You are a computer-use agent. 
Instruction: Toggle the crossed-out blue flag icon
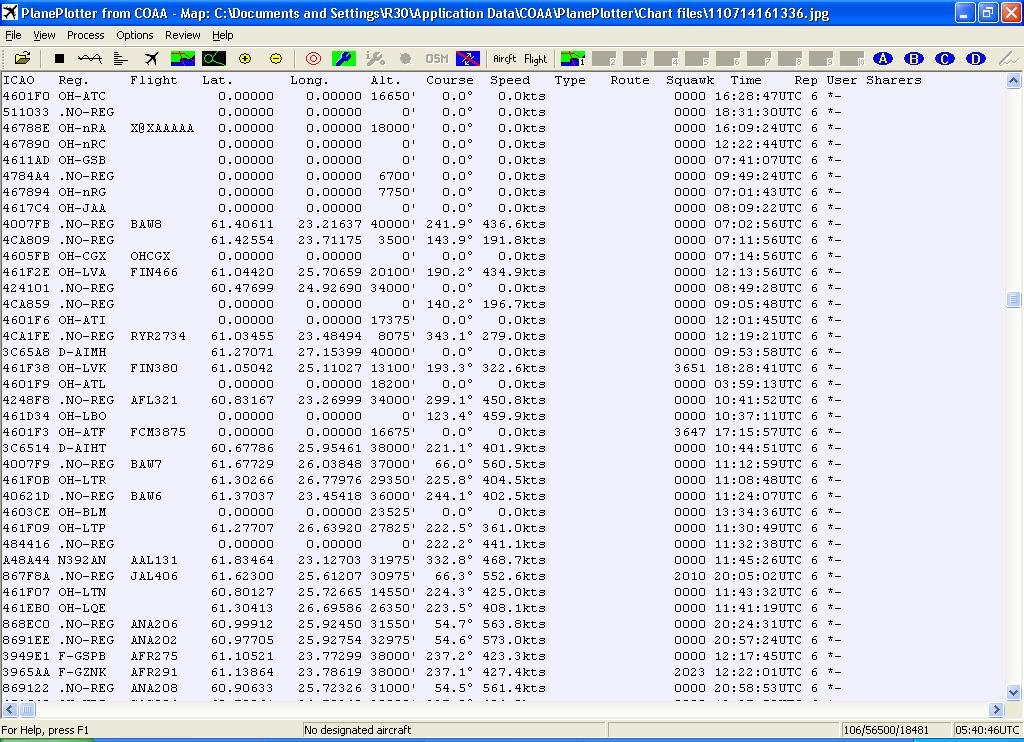[467, 59]
